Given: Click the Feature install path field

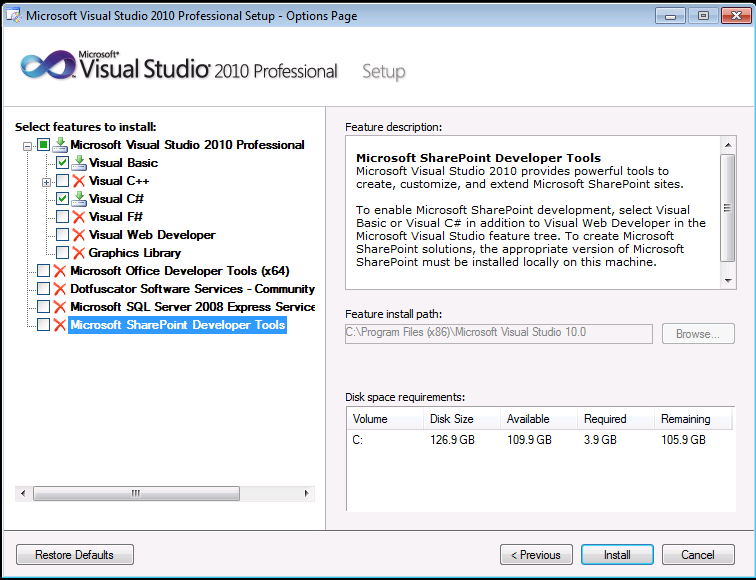Looking at the screenshot, I should [x=499, y=334].
